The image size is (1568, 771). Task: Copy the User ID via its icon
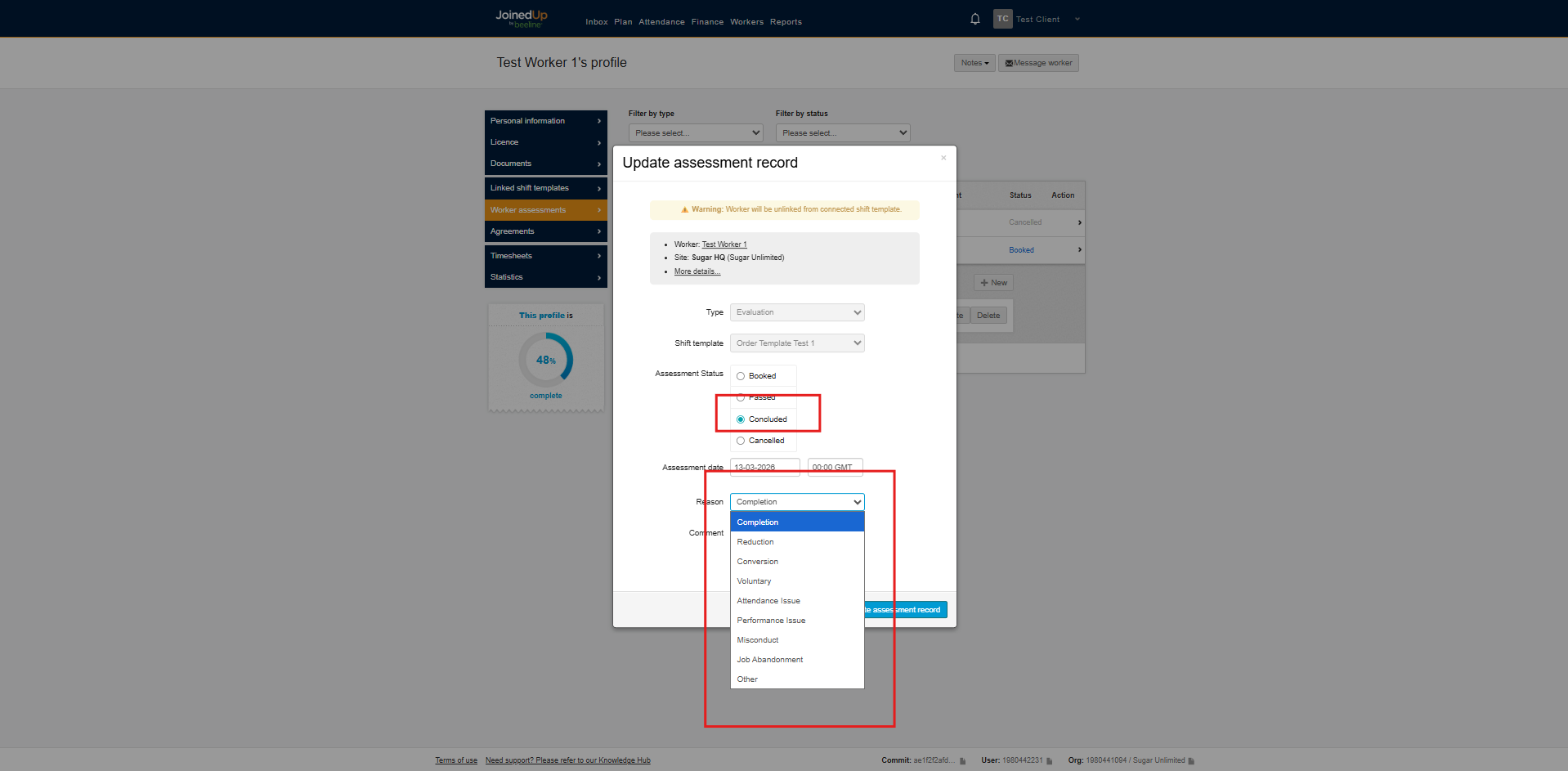1050,761
